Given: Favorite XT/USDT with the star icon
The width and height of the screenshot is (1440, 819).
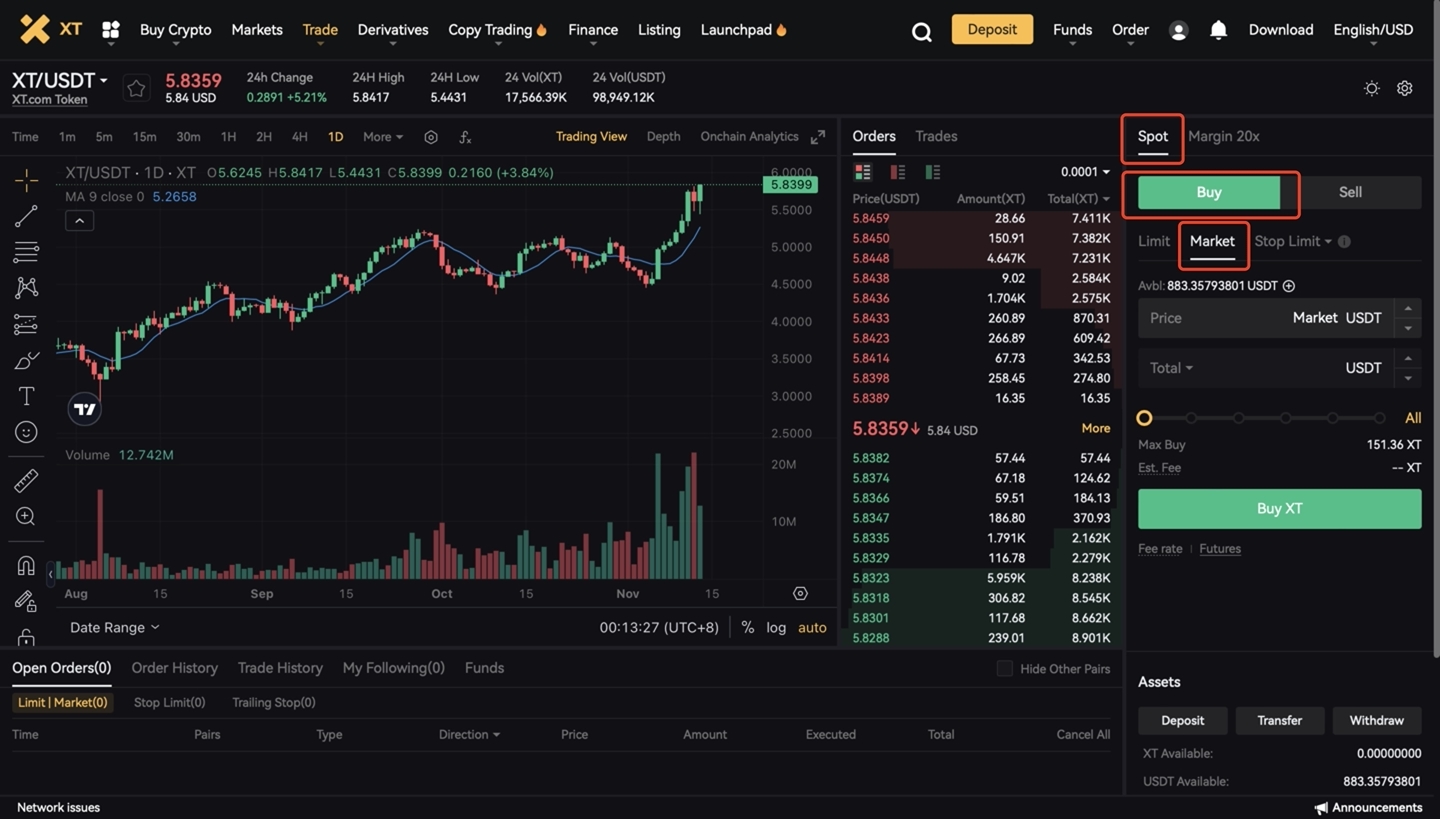Looking at the screenshot, I should point(136,89).
